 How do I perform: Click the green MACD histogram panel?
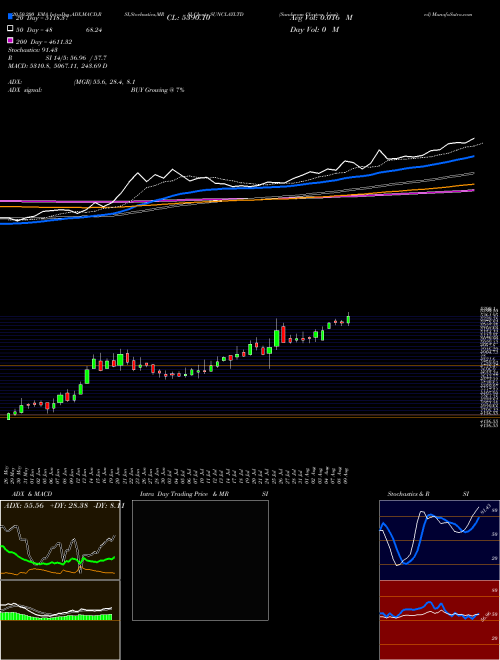point(60,620)
